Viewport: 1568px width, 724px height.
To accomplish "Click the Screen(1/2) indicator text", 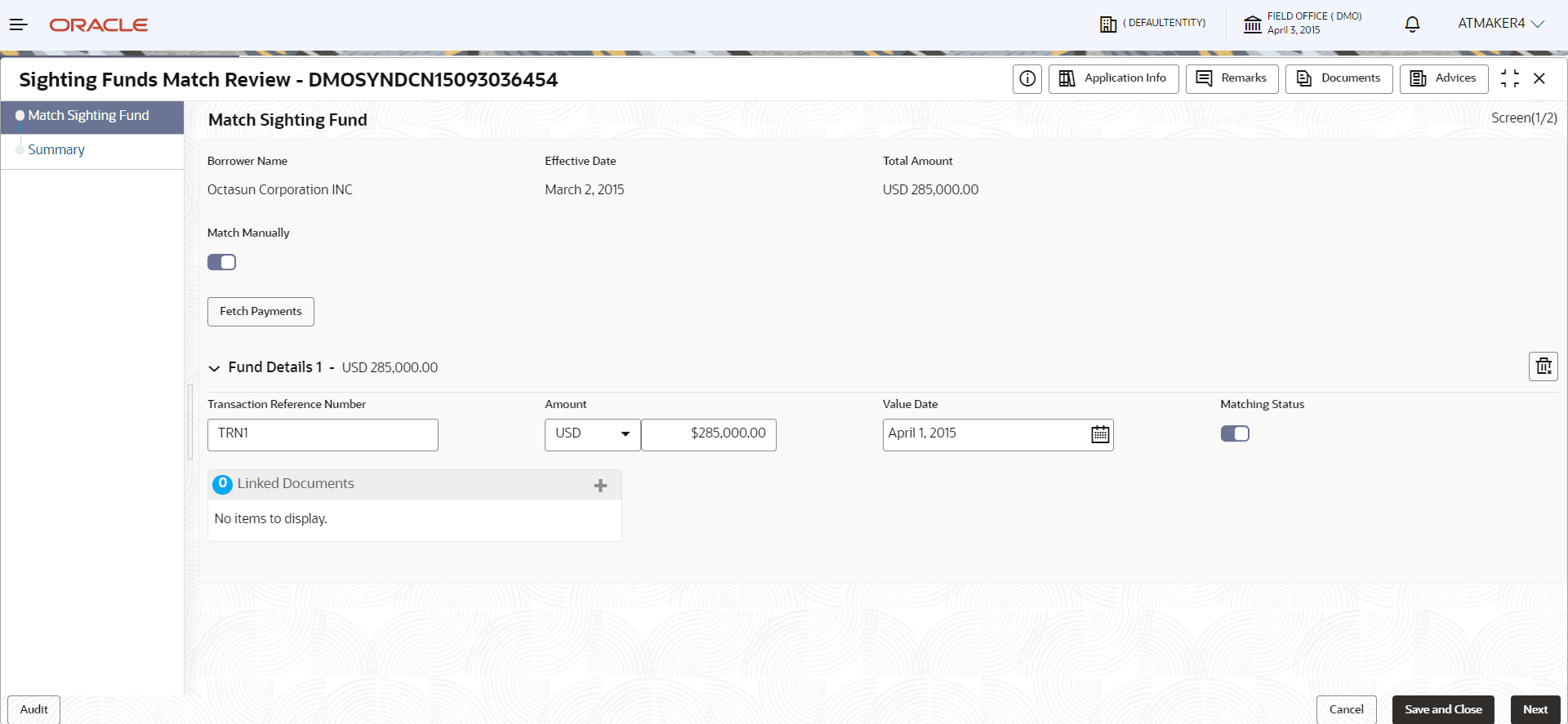I will (1524, 118).
